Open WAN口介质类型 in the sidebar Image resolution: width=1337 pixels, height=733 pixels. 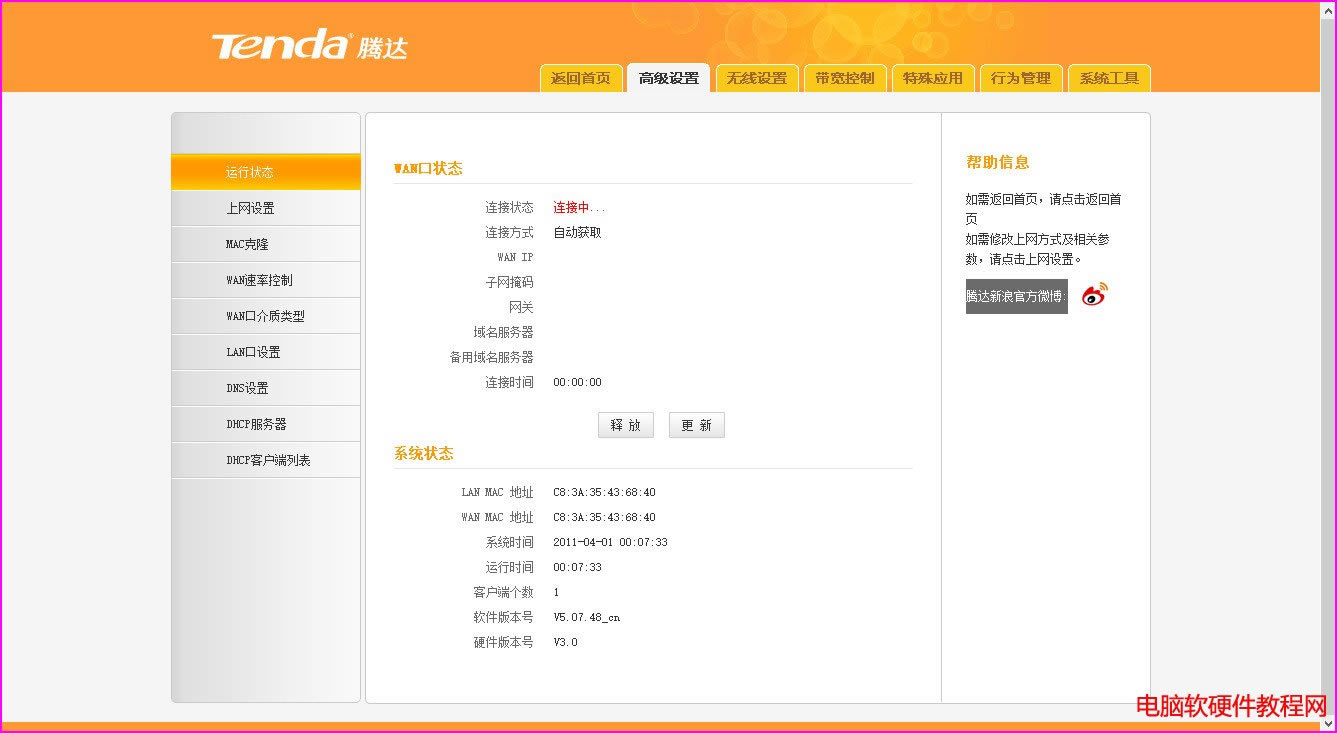click(x=266, y=316)
